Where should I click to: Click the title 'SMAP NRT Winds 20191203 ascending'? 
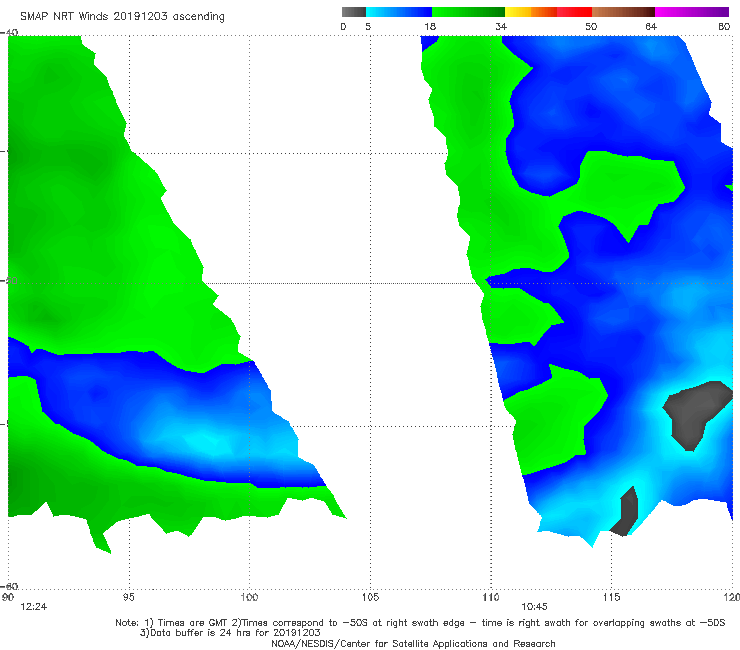coord(122,16)
